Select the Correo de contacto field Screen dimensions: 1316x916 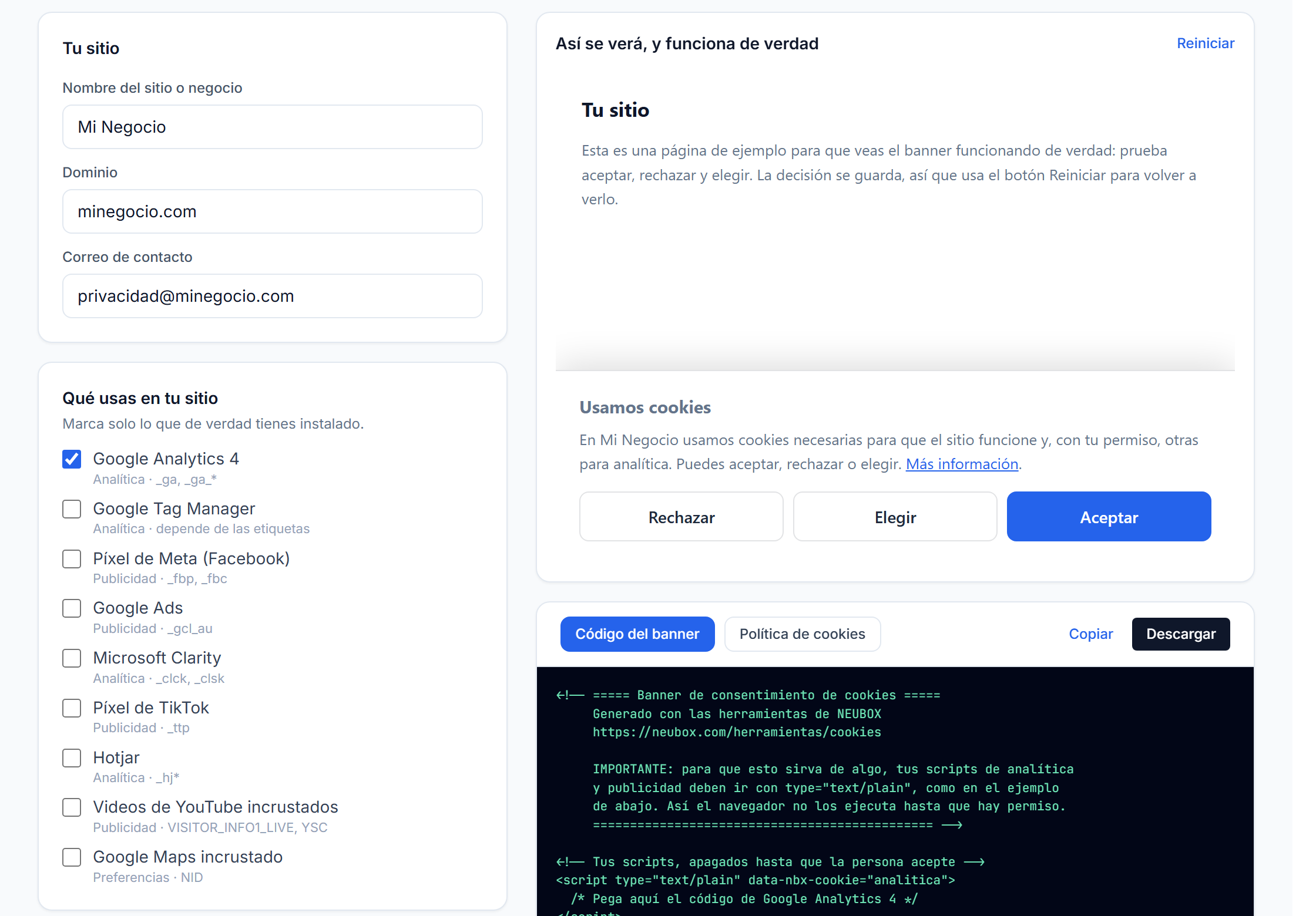(x=273, y=296)
